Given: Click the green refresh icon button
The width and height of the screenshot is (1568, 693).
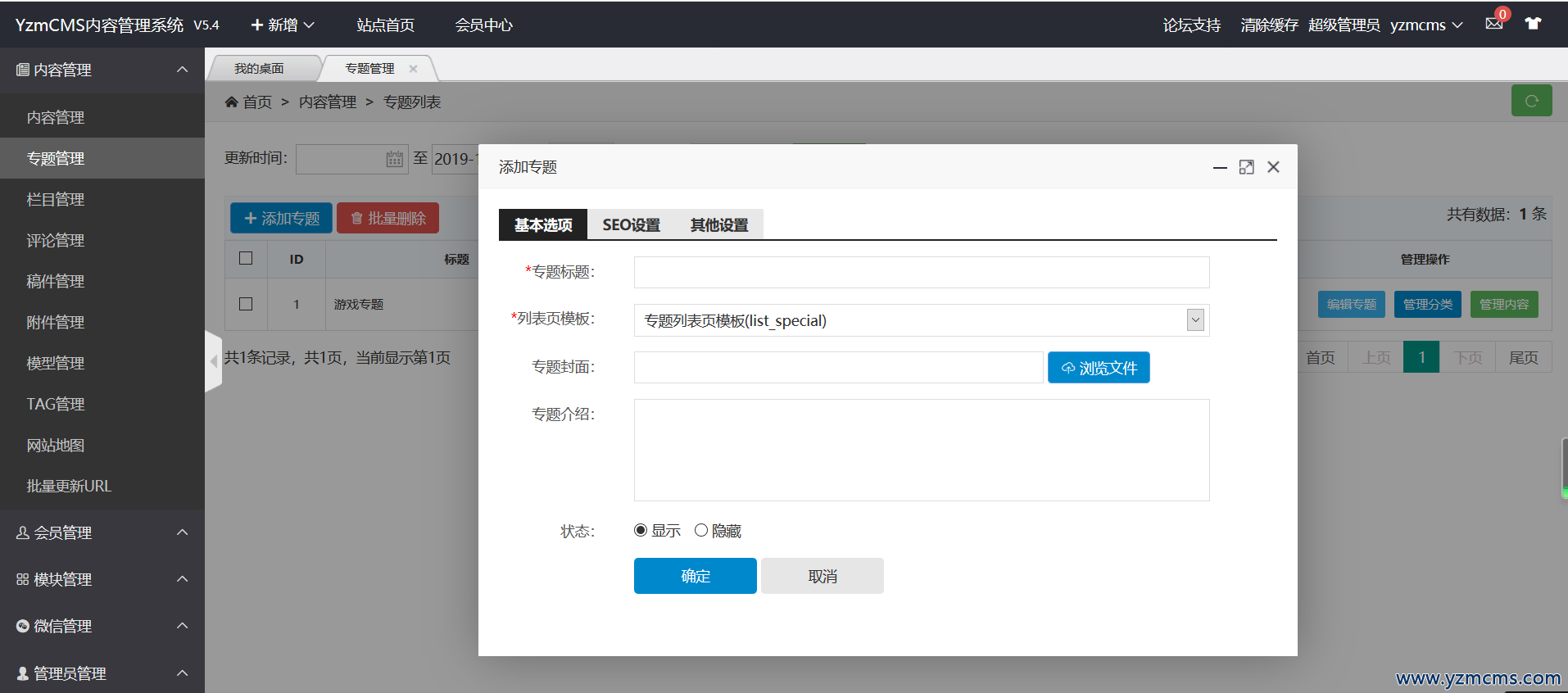Looking at the screenshot, I should coord(1530,101).
